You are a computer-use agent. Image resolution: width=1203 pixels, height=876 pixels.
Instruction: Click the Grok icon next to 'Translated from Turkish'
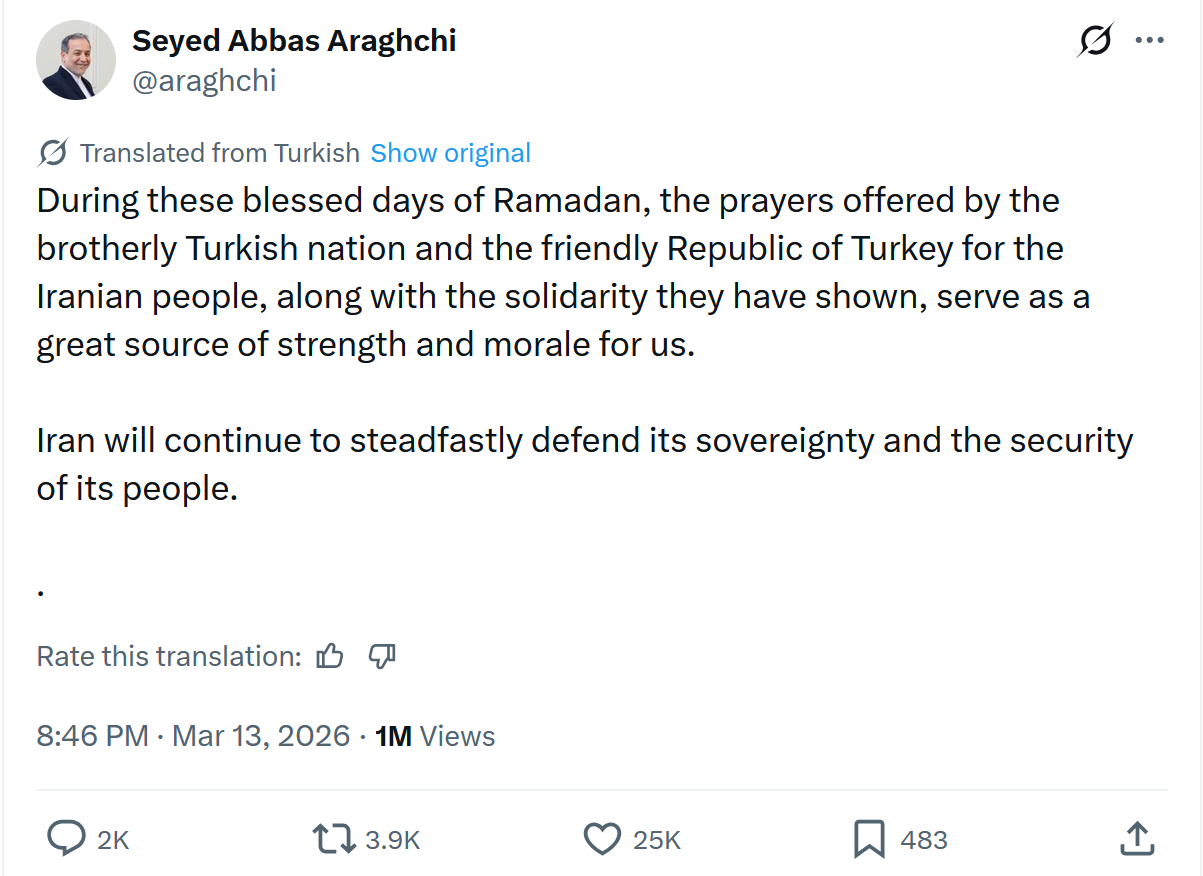(53, 153)
